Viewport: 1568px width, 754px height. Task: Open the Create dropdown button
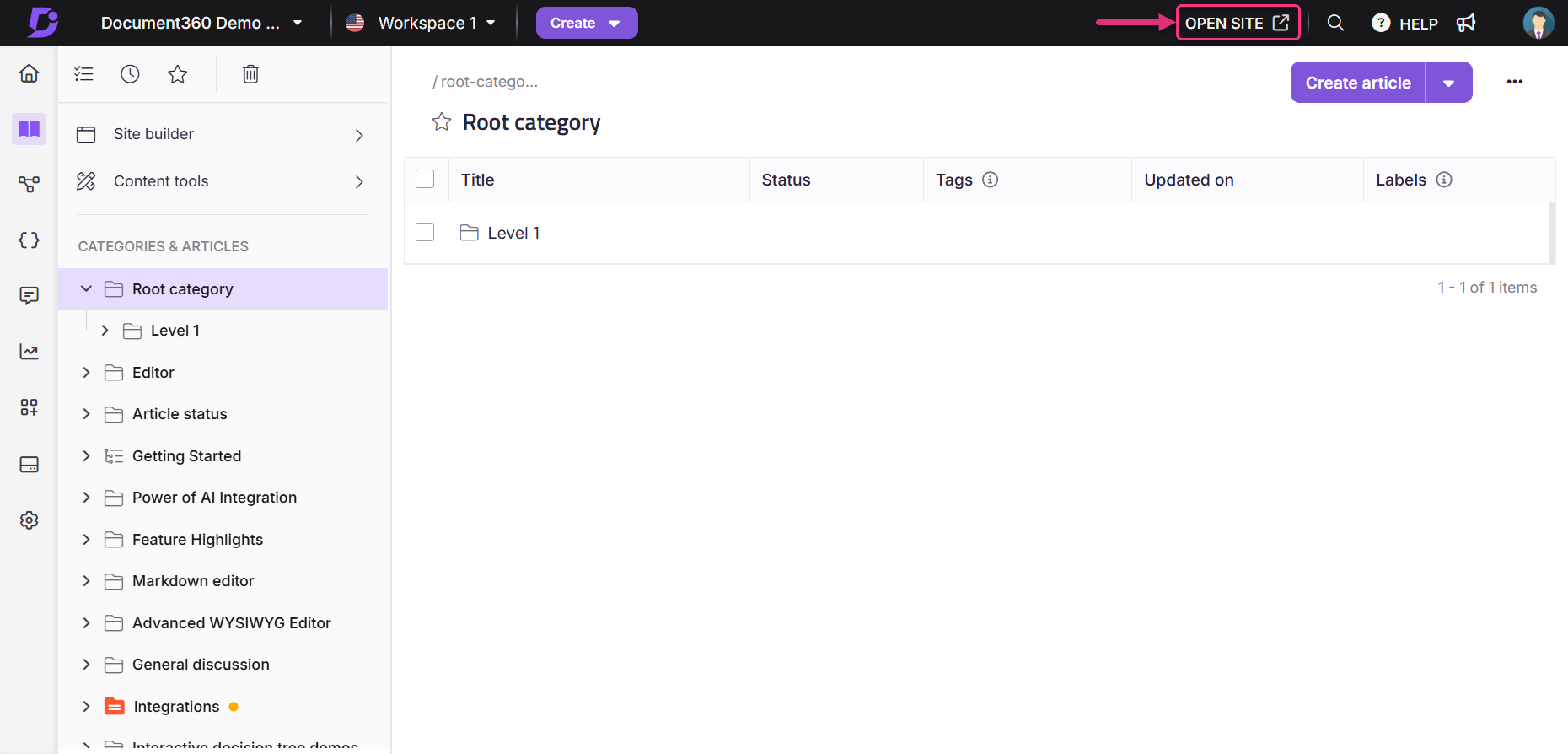(587, 23)
